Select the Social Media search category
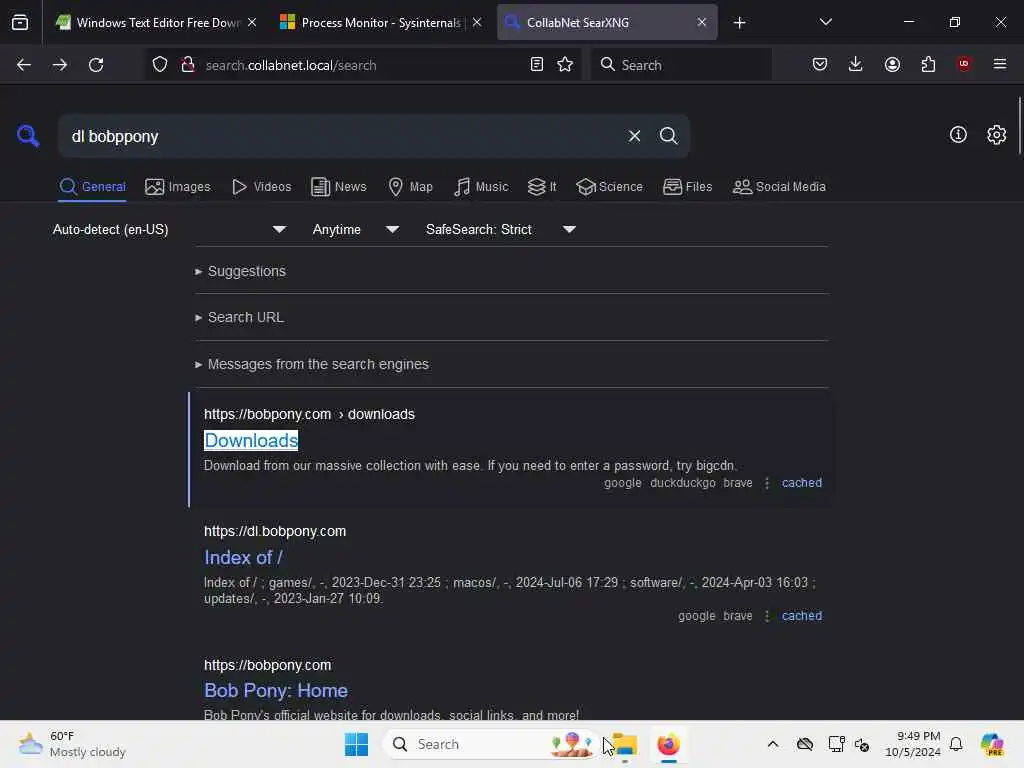This screenshot has height=768, width=1024. [779, 187]
